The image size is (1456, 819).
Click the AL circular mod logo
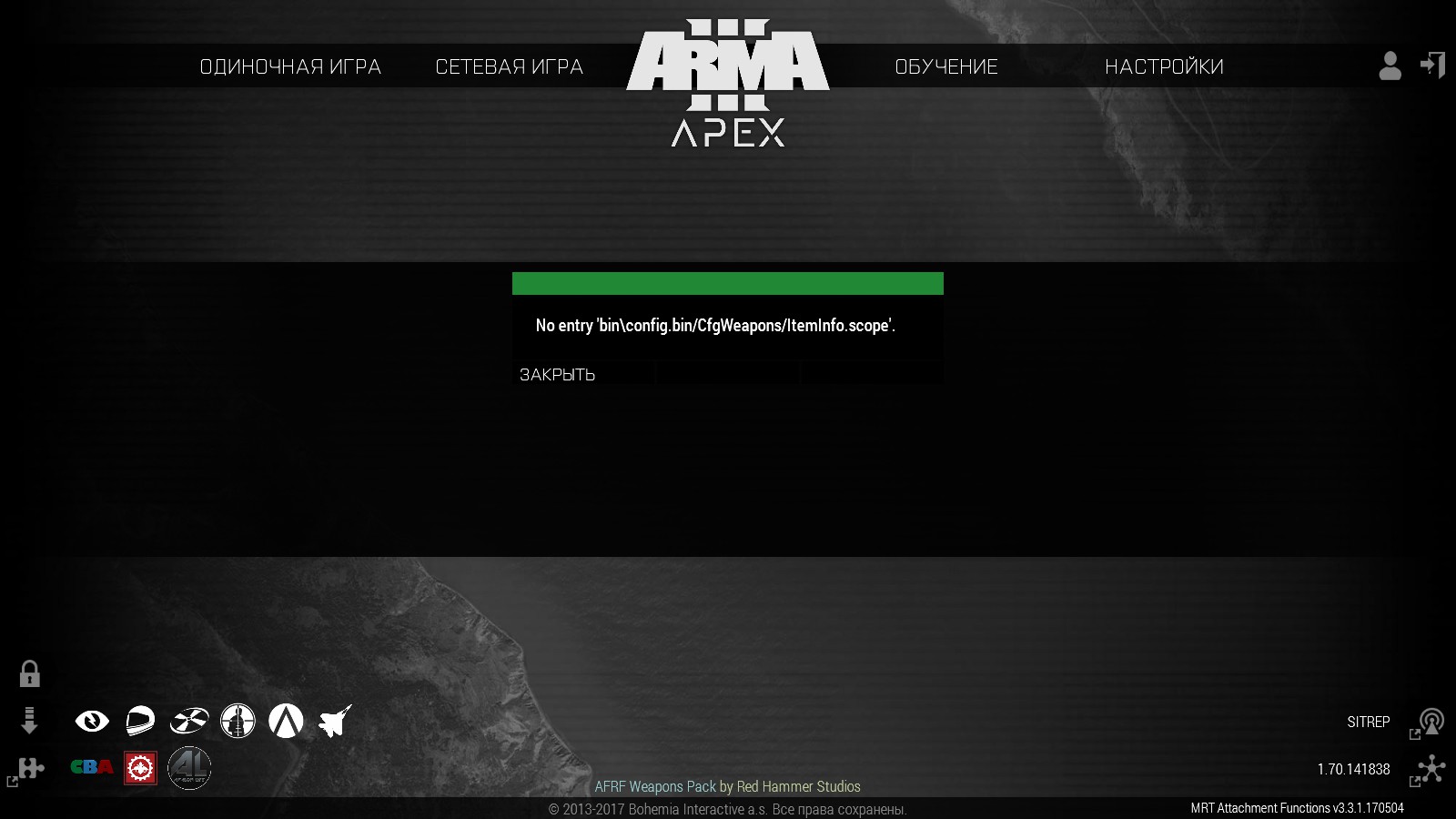(x=189, y=768)
